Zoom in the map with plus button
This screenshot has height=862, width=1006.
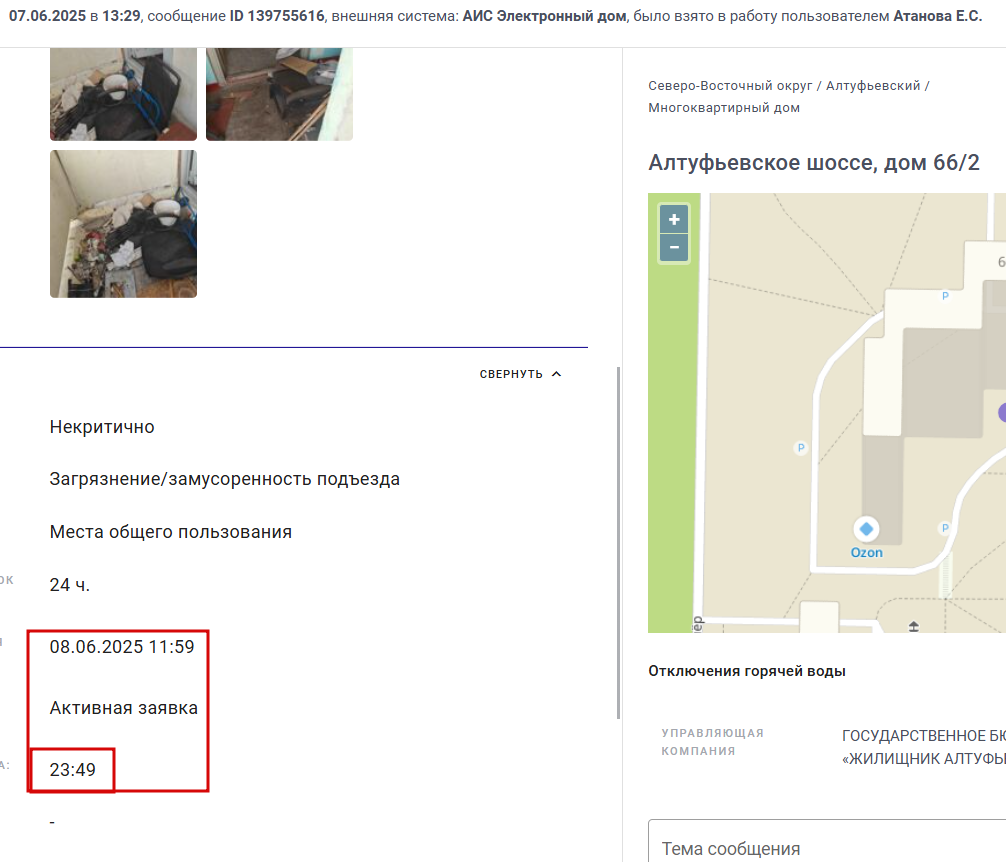click(674, 220)
